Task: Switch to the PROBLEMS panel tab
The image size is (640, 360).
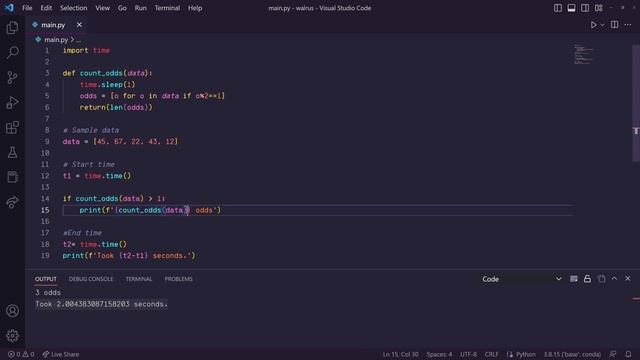Action: [178, 279]
